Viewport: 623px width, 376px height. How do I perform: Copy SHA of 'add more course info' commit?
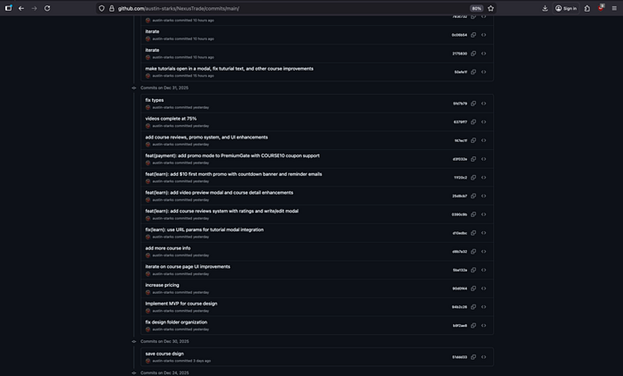[473, 252]
